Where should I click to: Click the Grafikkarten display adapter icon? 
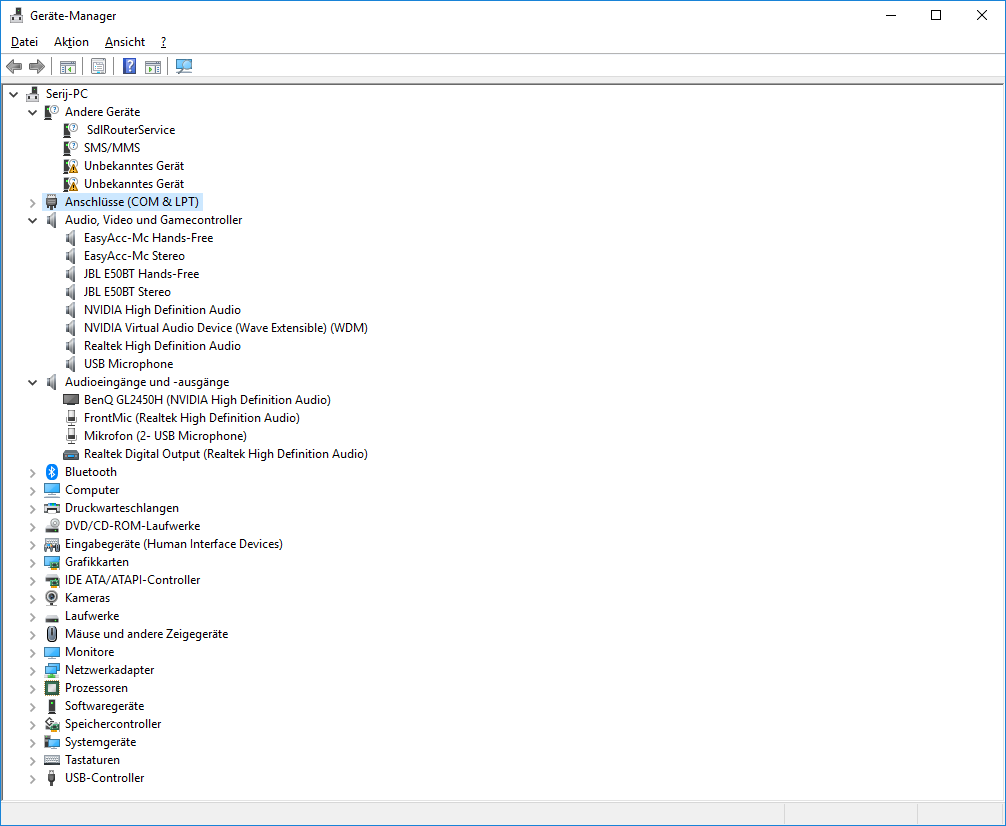pos(52,562)
